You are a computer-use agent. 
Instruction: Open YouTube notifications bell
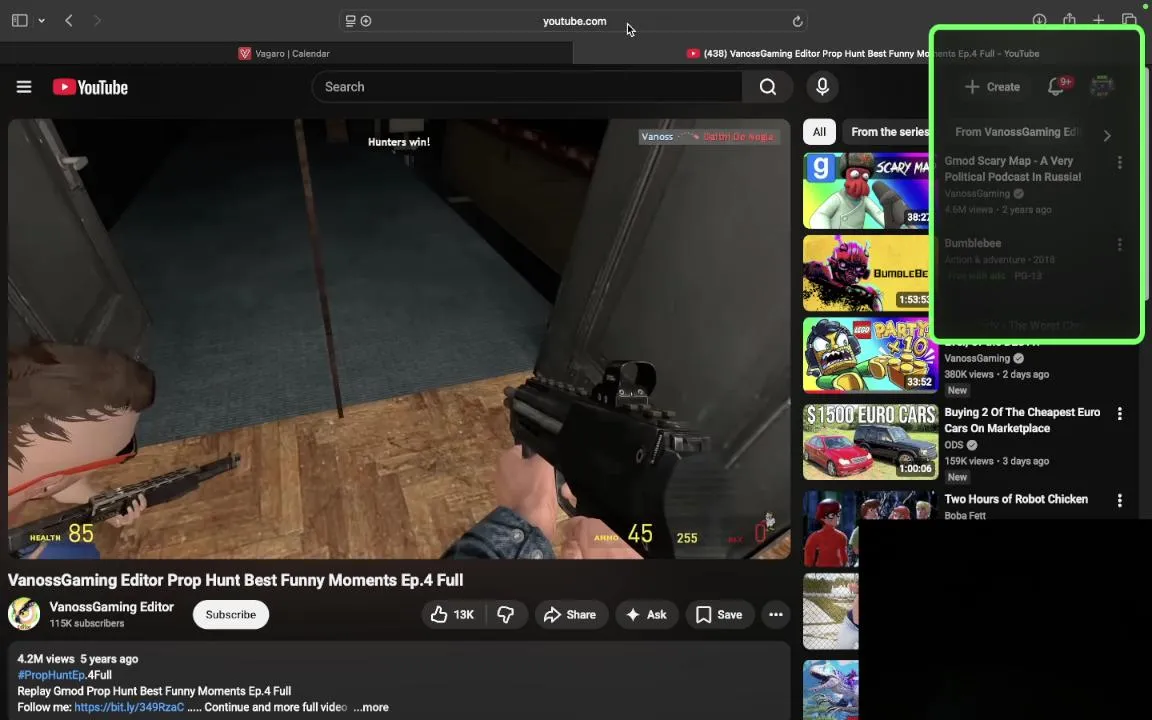1056,87
